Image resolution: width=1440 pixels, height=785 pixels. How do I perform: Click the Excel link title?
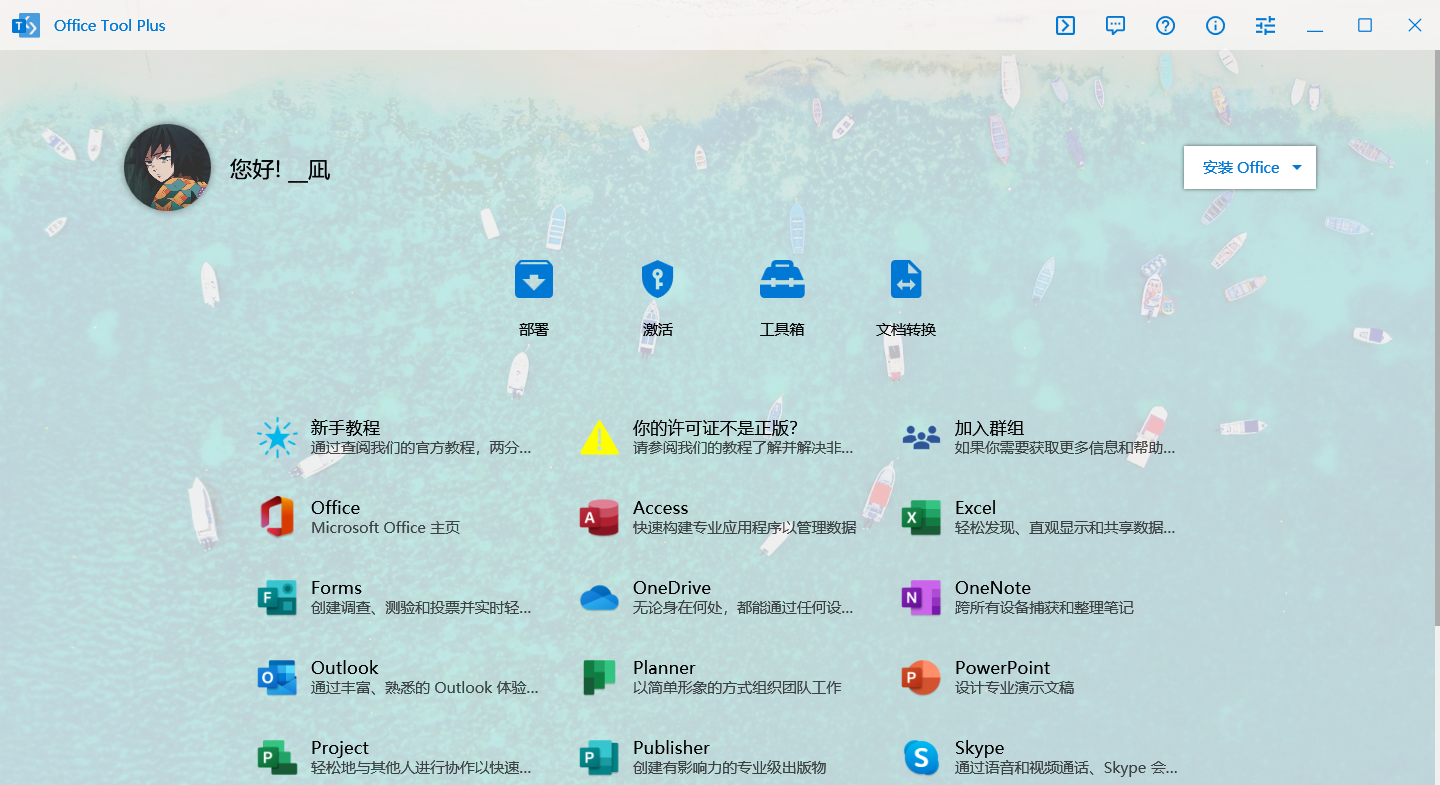click(975, 508)
